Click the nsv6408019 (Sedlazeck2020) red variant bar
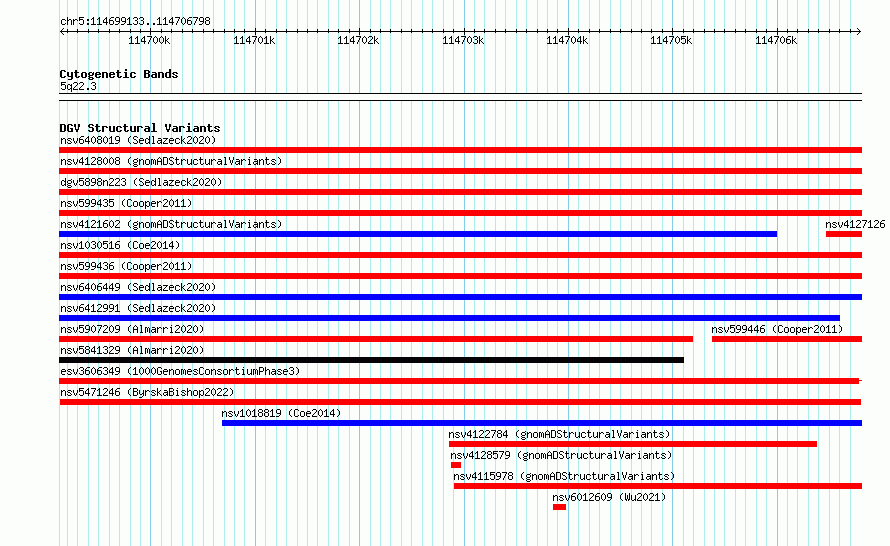This screenshot has height=546, width=890. pos(460,150)
